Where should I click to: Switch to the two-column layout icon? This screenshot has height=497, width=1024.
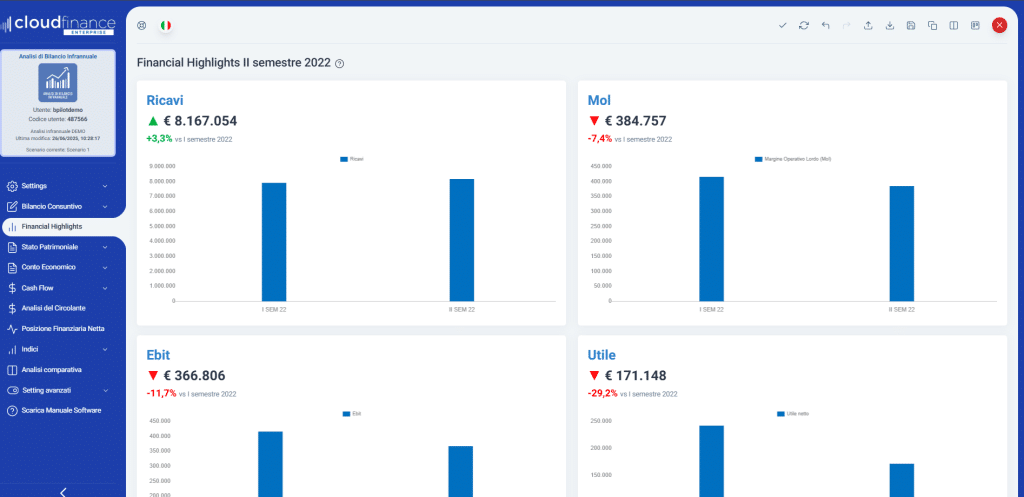[953, 25]
